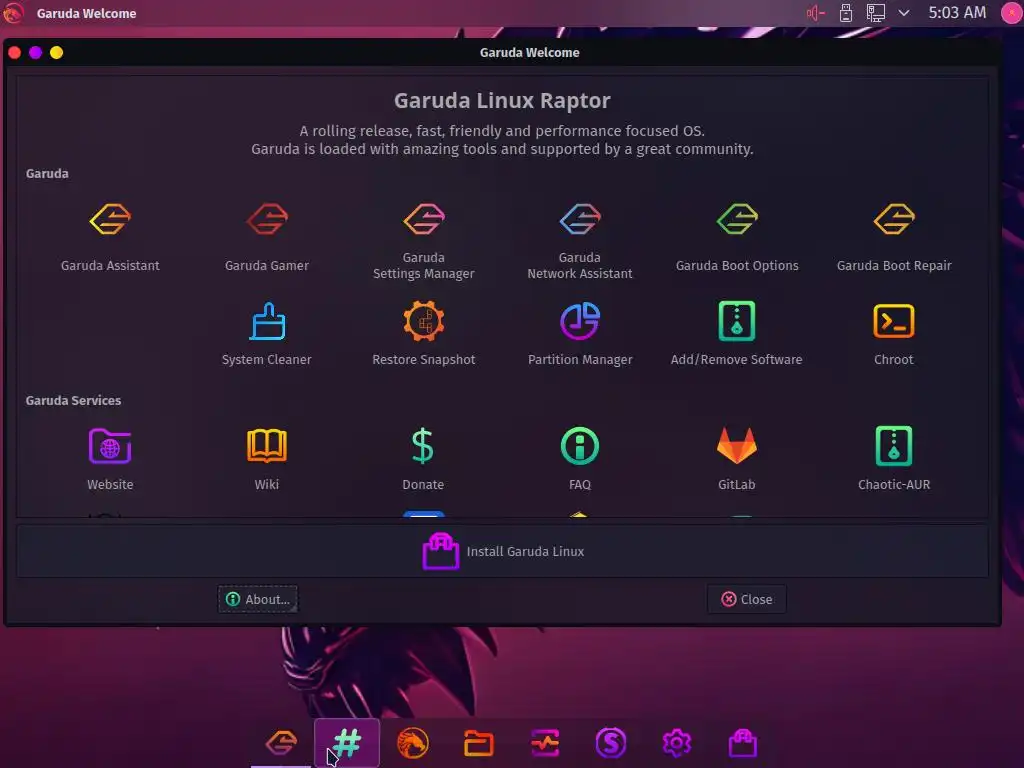Screen dimensions: 1024x768
Task: Open Chroot terminal tool
Action: (893, 333)
